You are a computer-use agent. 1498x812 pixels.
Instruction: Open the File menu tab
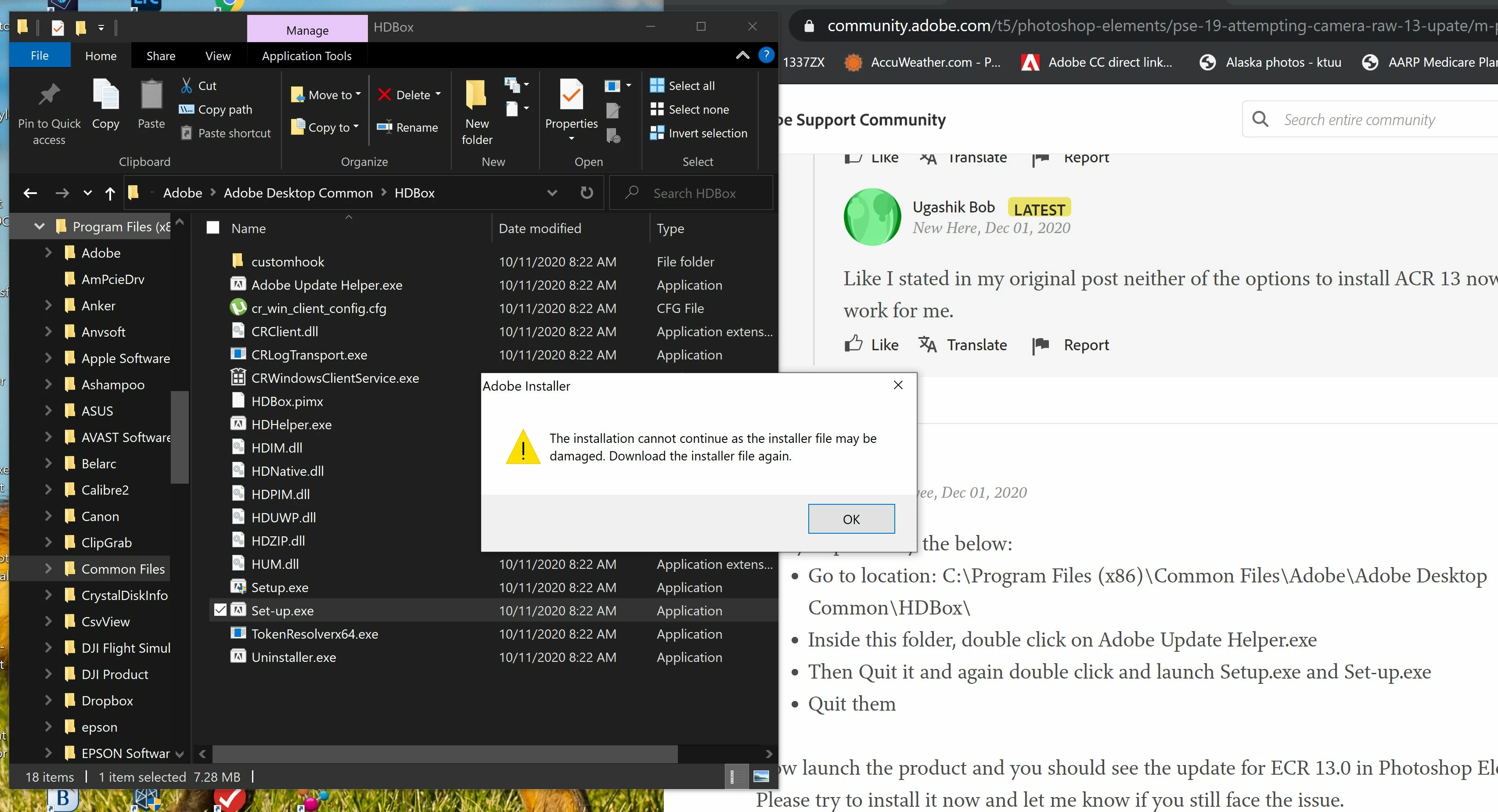click(x=40, y=56)
